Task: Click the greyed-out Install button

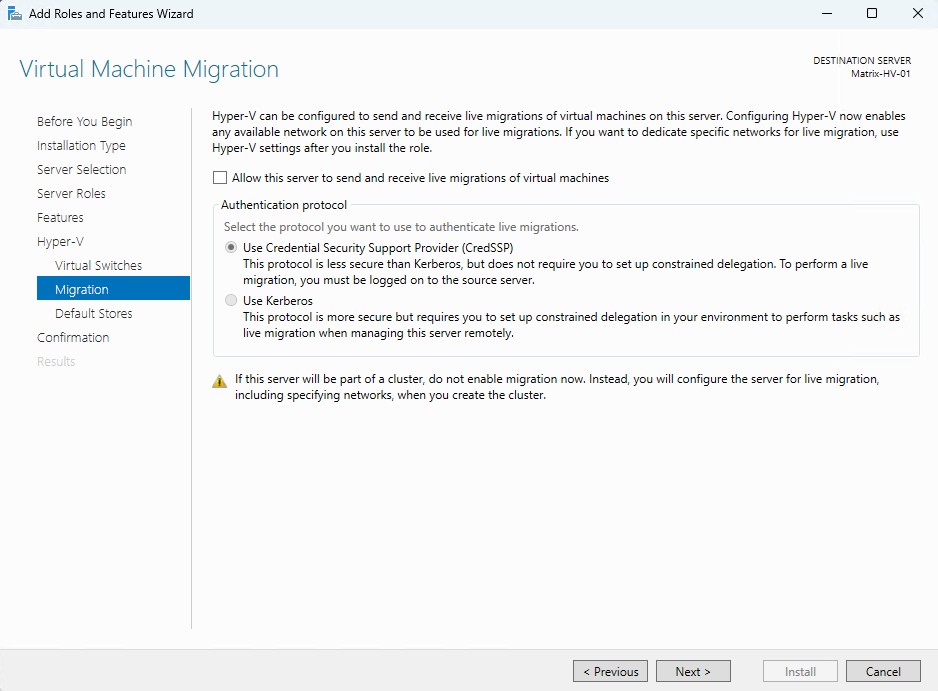Action: click(x=800, y=671)
